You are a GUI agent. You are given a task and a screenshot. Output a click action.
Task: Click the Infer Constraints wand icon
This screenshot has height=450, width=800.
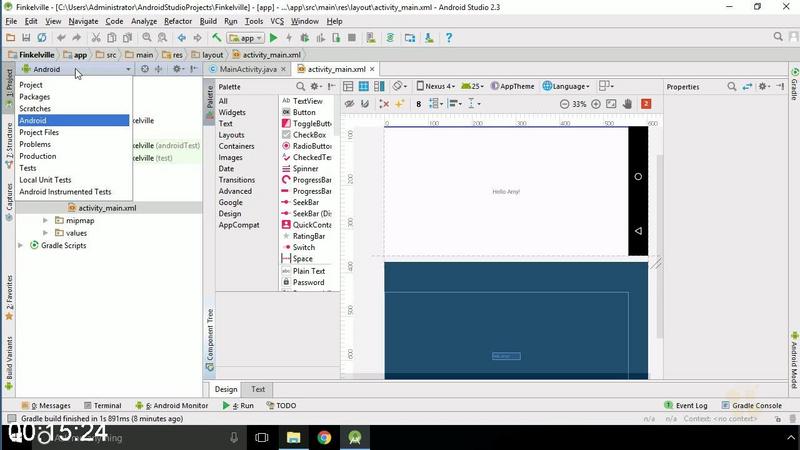point(399,104)
